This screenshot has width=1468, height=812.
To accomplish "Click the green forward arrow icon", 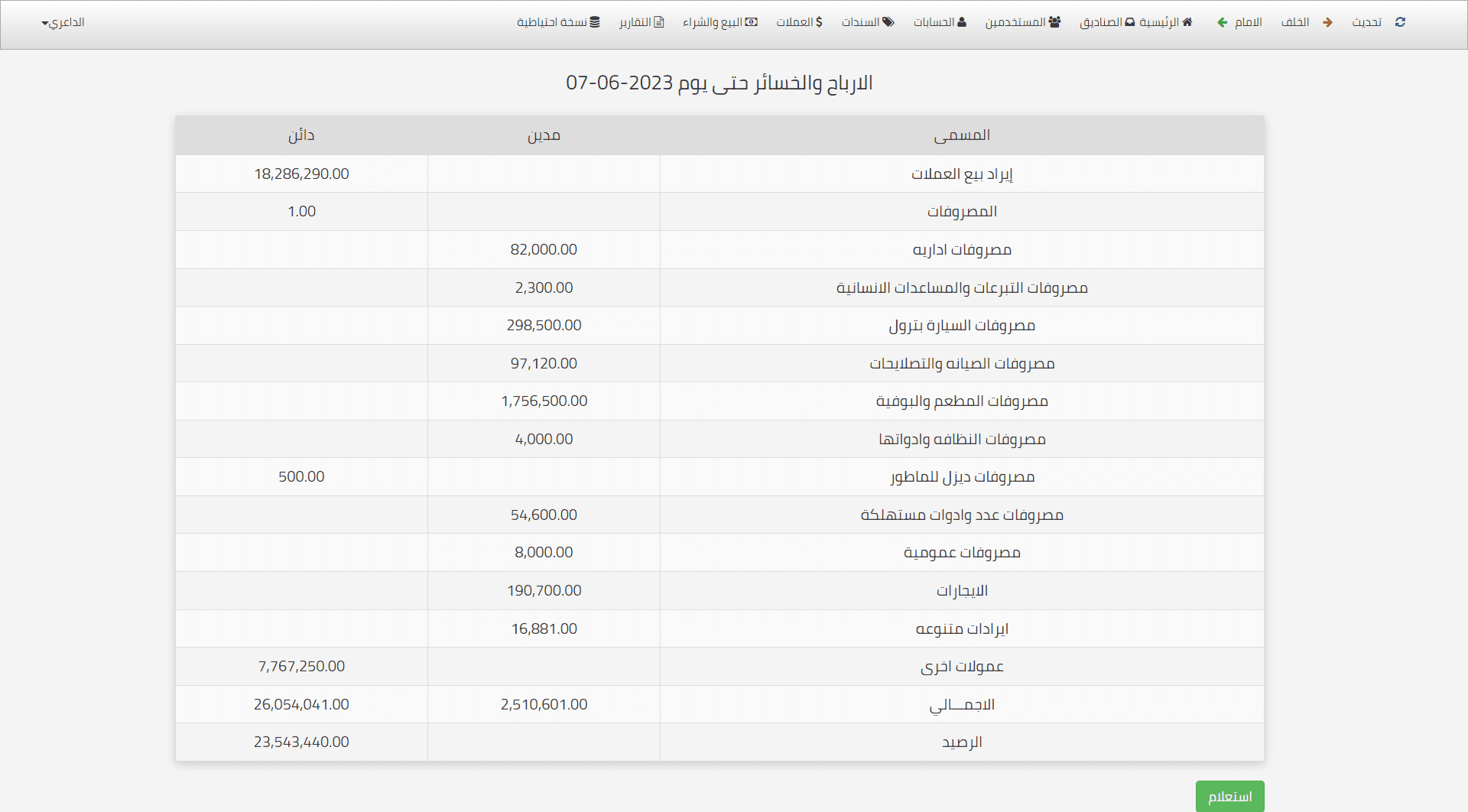I will click(1222, 22).
